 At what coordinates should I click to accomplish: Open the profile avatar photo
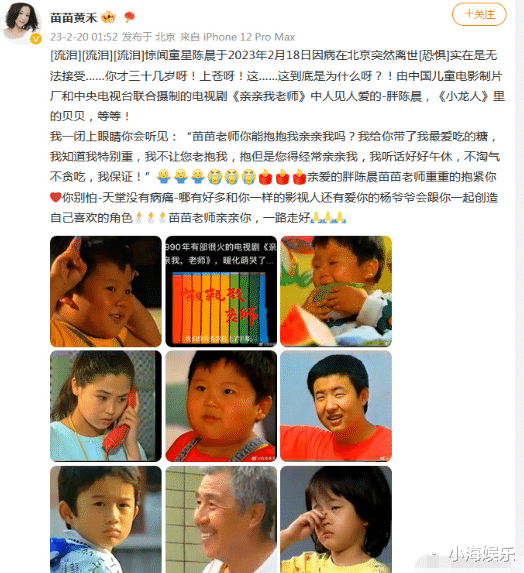click(21, 23)
